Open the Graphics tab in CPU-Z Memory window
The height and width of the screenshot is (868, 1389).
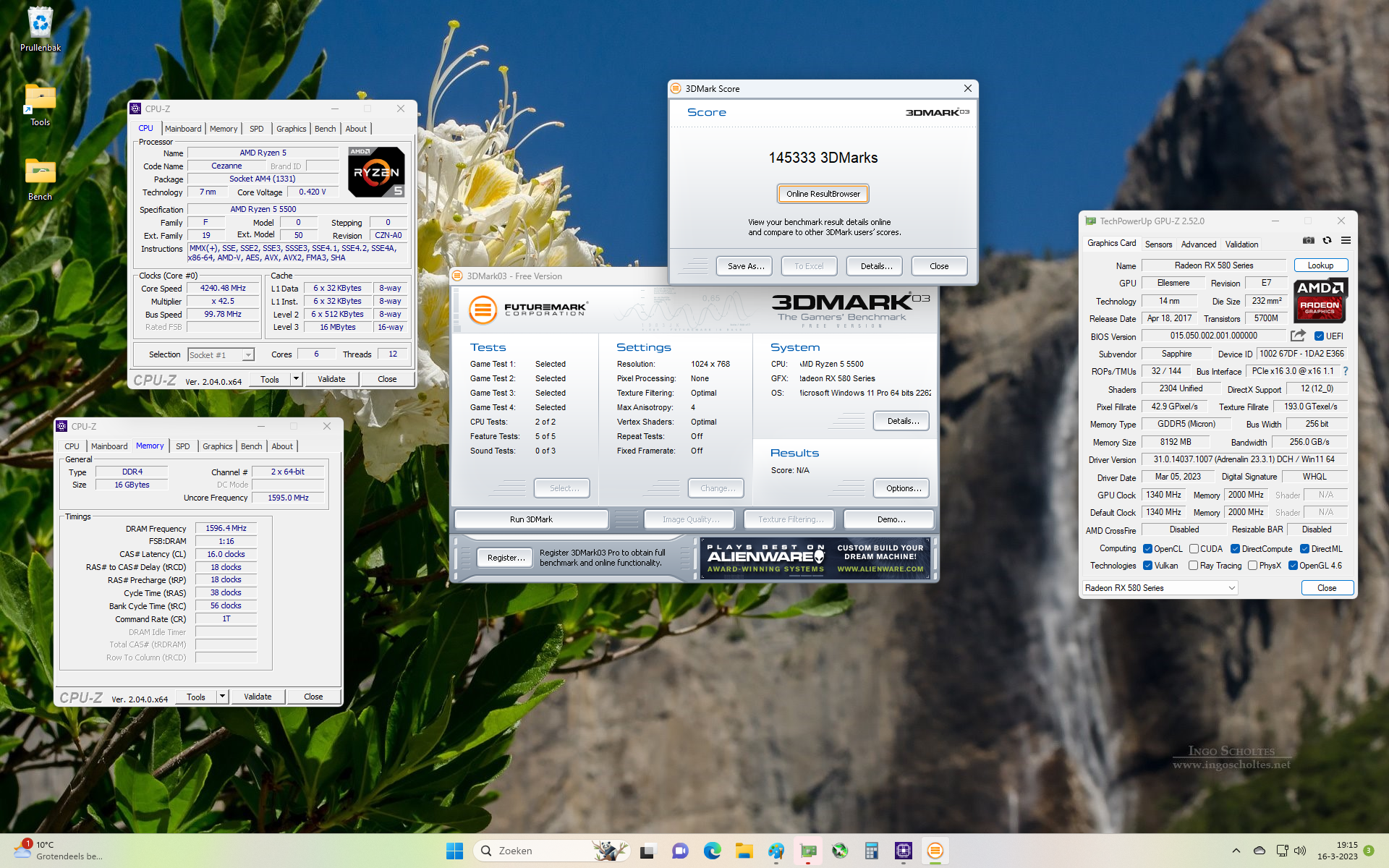(218, 446)
